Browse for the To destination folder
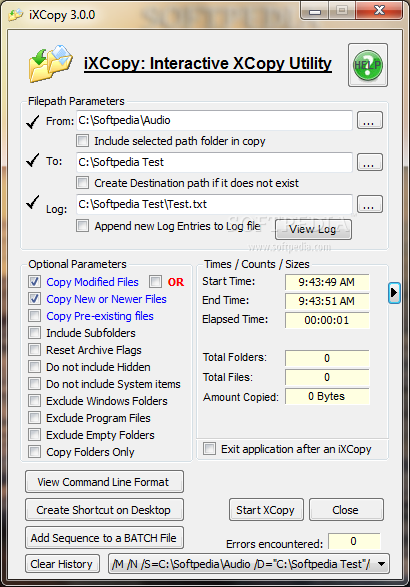Screen dimensions: 410x587 pos(370,162)
